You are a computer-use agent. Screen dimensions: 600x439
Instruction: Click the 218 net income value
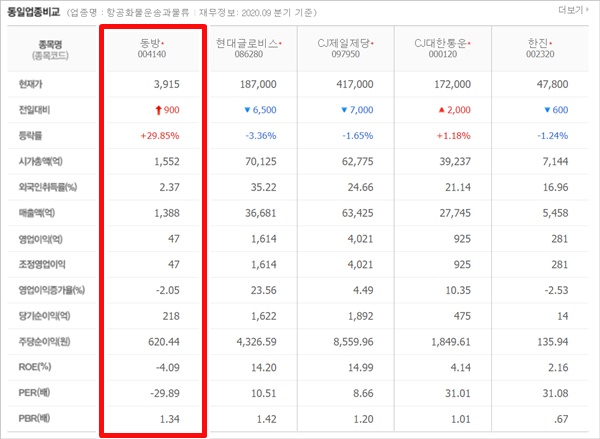(x=171, y=316)
